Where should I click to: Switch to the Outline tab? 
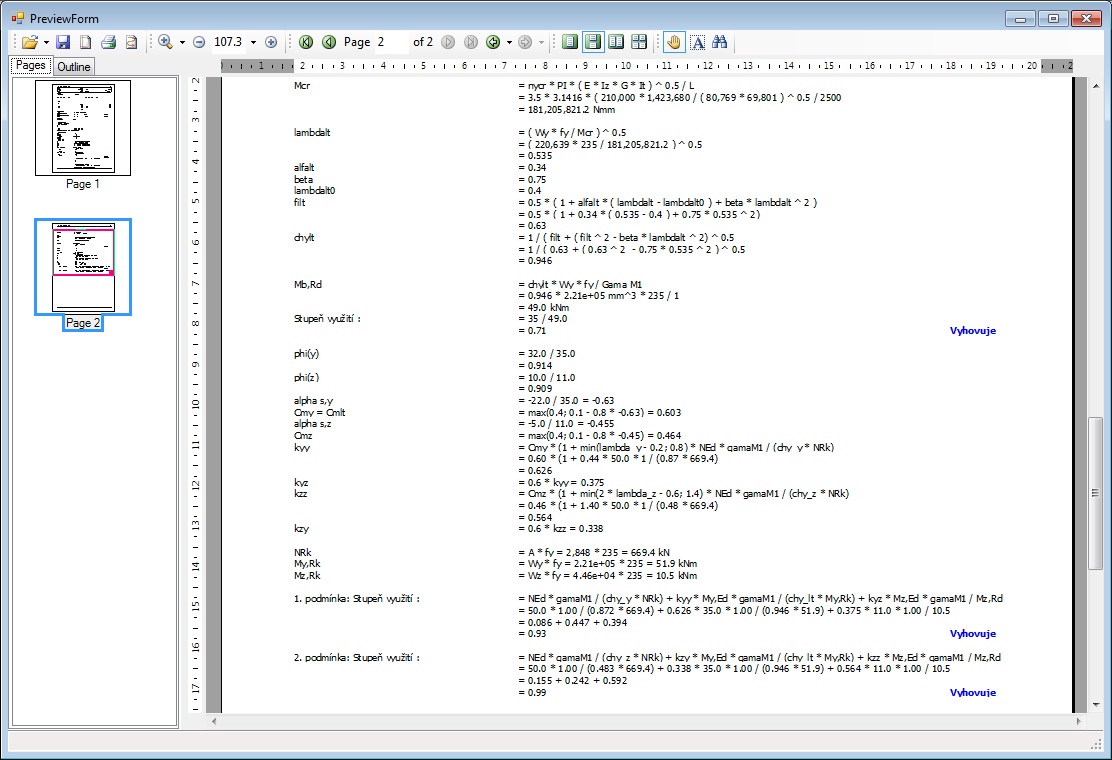pyautogui.click(x=73, y=67)
